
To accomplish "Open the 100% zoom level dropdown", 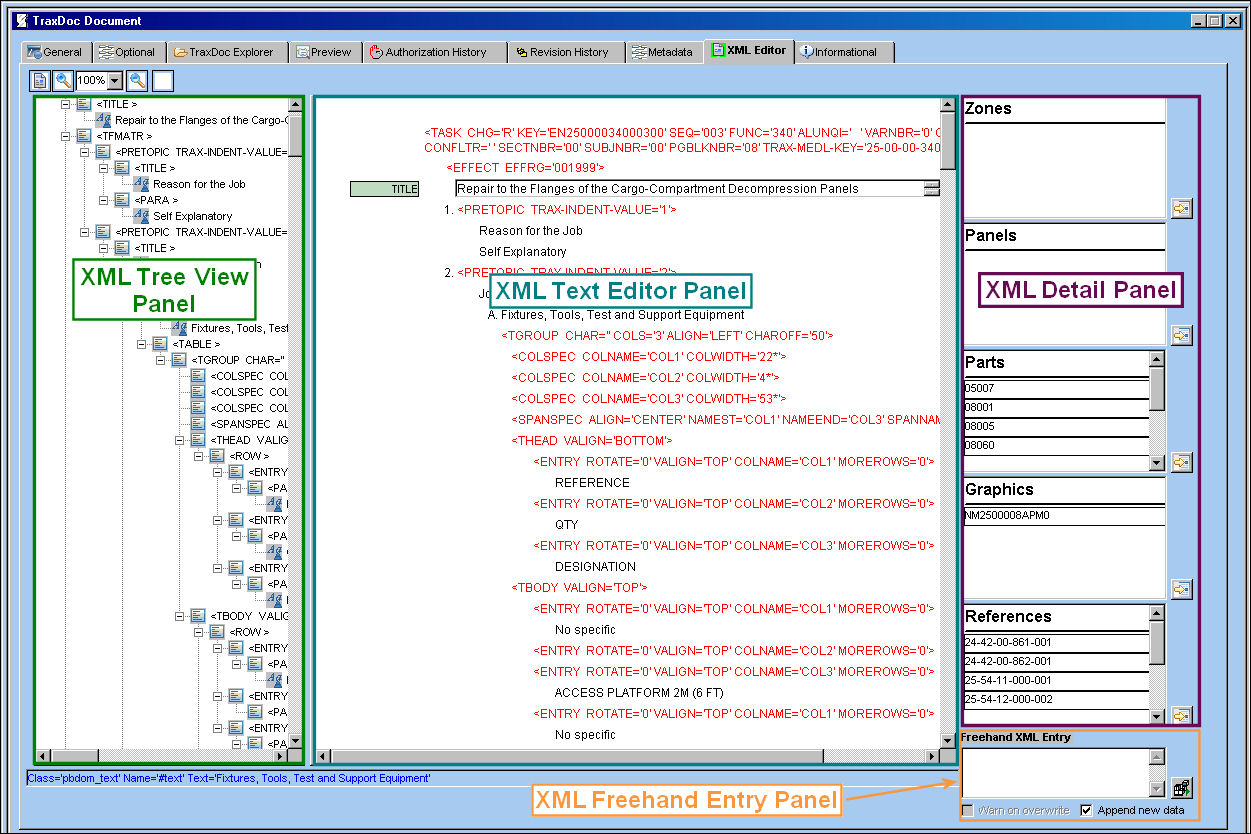I will coord(115,81).
